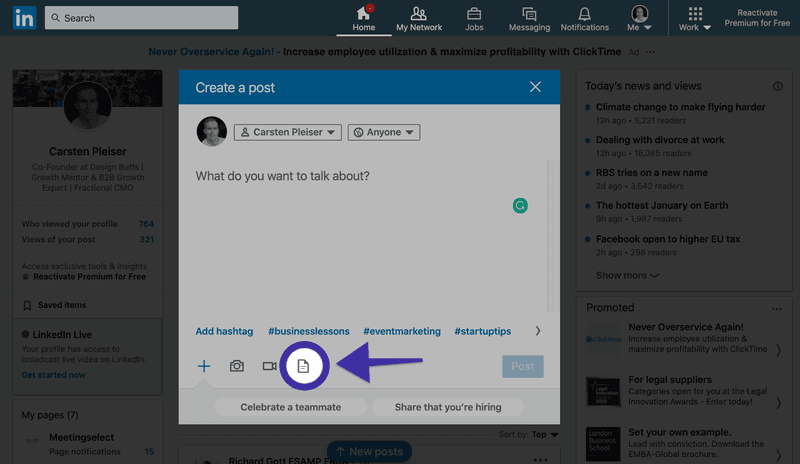Open The hottest January on Earth story
800x464 pixels.
pyautogui.click(x=662, y=205)
